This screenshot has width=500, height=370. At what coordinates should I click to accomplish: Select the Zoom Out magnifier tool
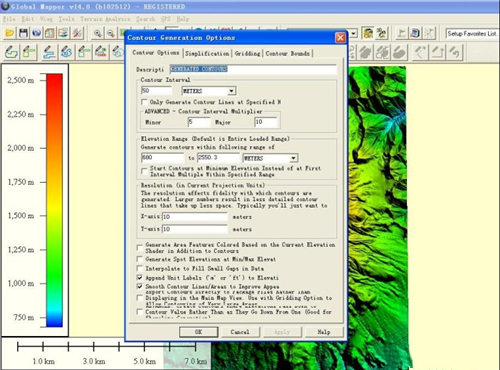111,33
